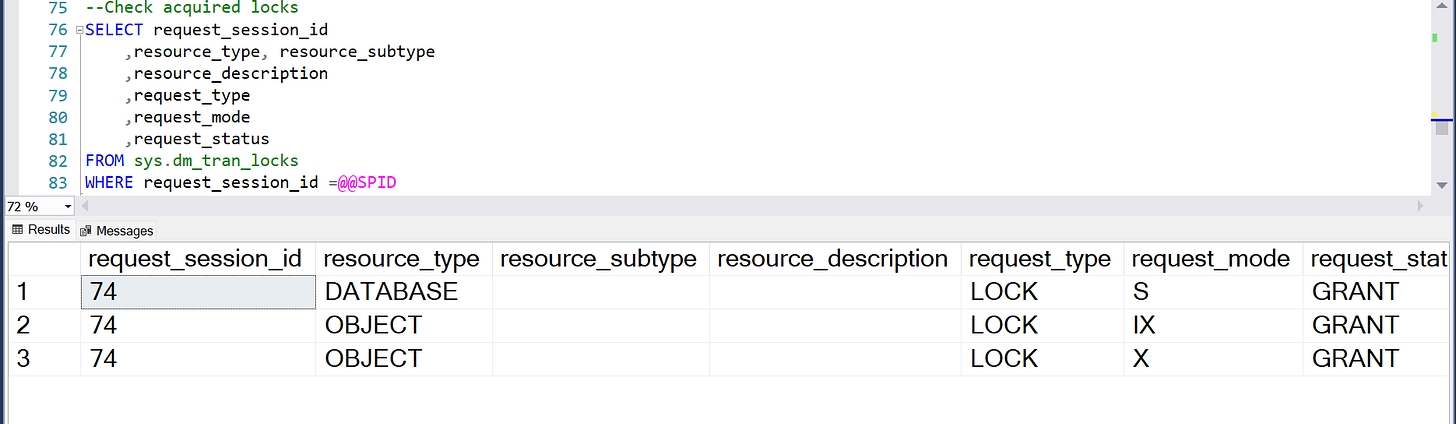Click the request_mode column header
The width and height of the screenshot is (1456, 424).
(1213, 259)
